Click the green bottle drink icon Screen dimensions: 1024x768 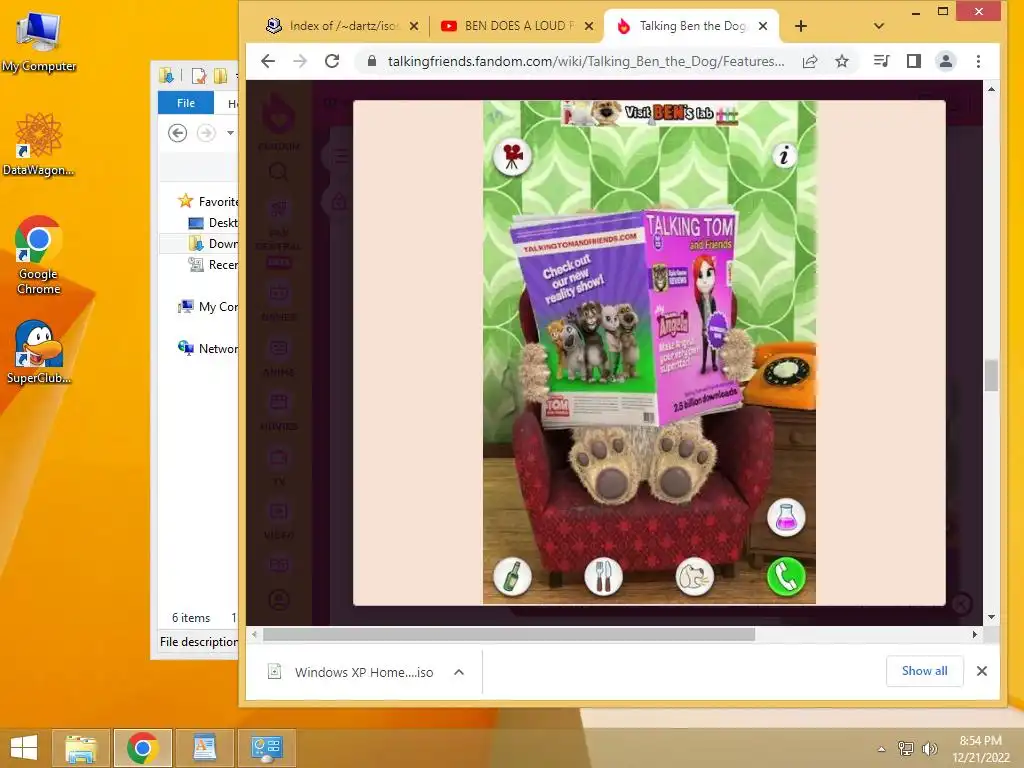point(512,577)
